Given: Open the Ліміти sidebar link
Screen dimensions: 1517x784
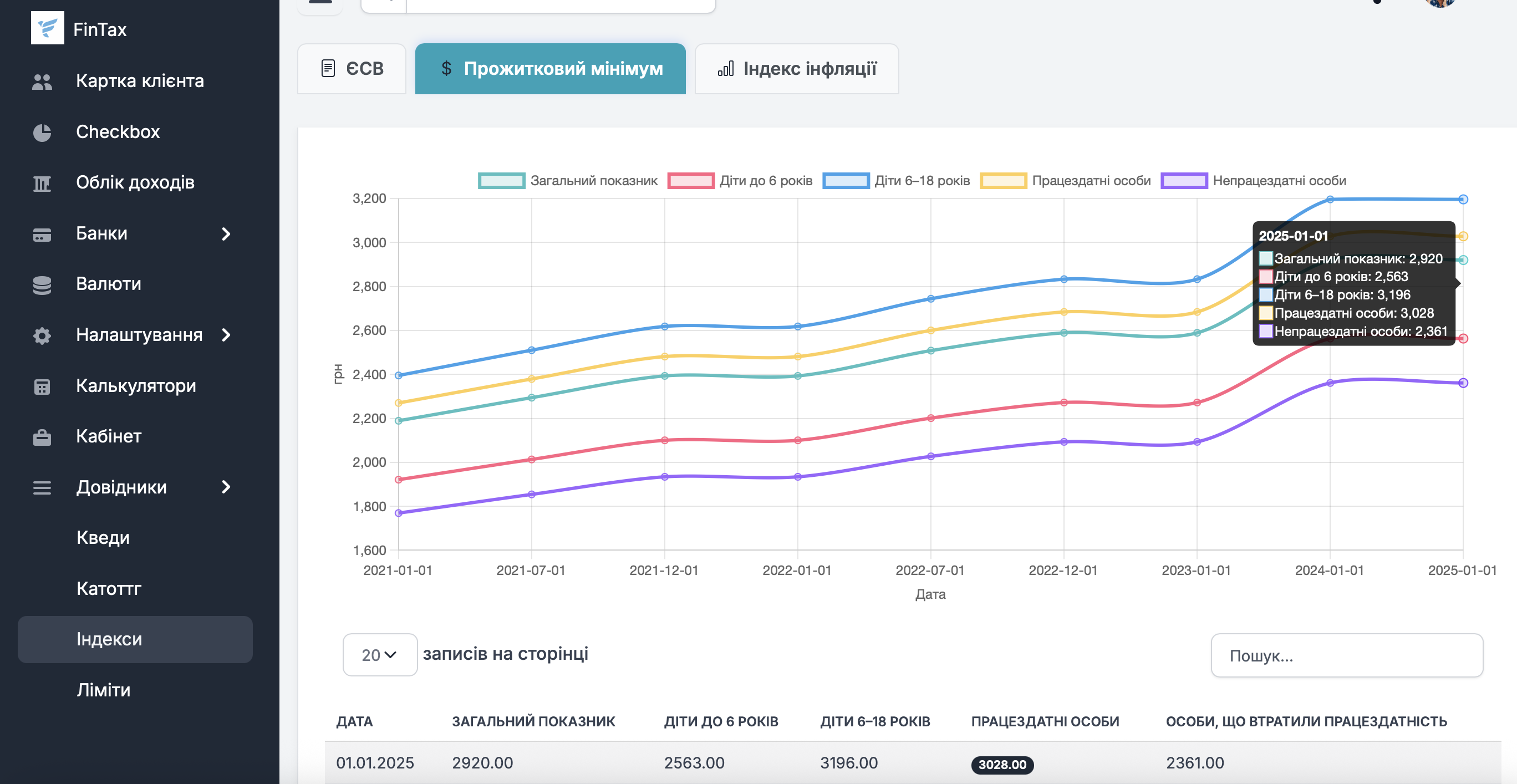Looking at the screenshot, I should [104, 690].
